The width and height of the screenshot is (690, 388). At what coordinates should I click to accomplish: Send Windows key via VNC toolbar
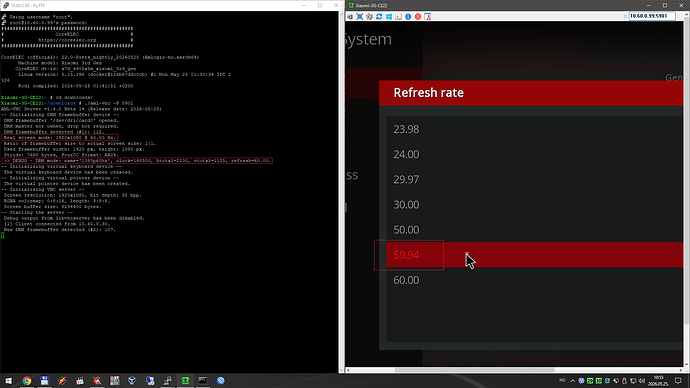pyautogui.click(x=389, y=16)
